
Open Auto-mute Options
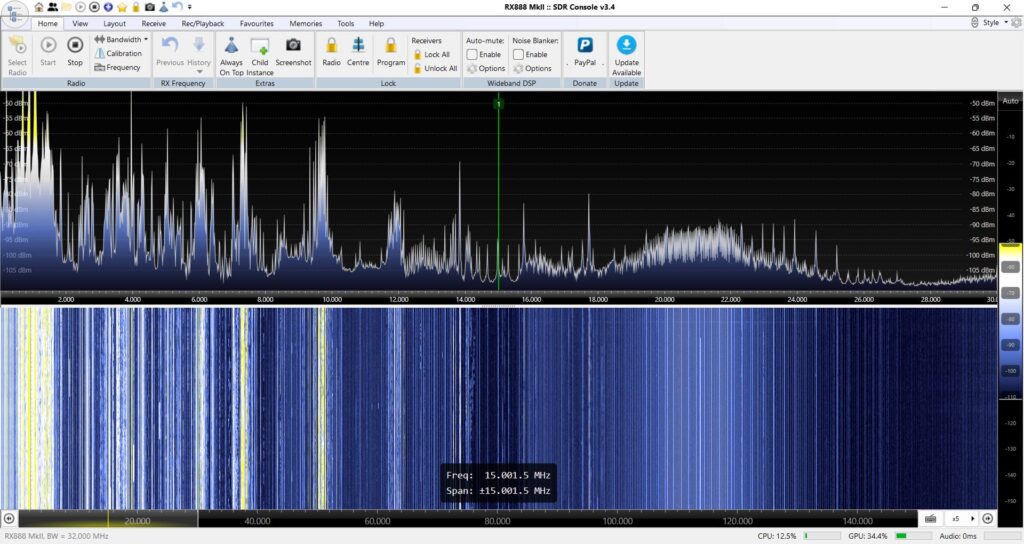pyautogui.click(x=486, y=68)
